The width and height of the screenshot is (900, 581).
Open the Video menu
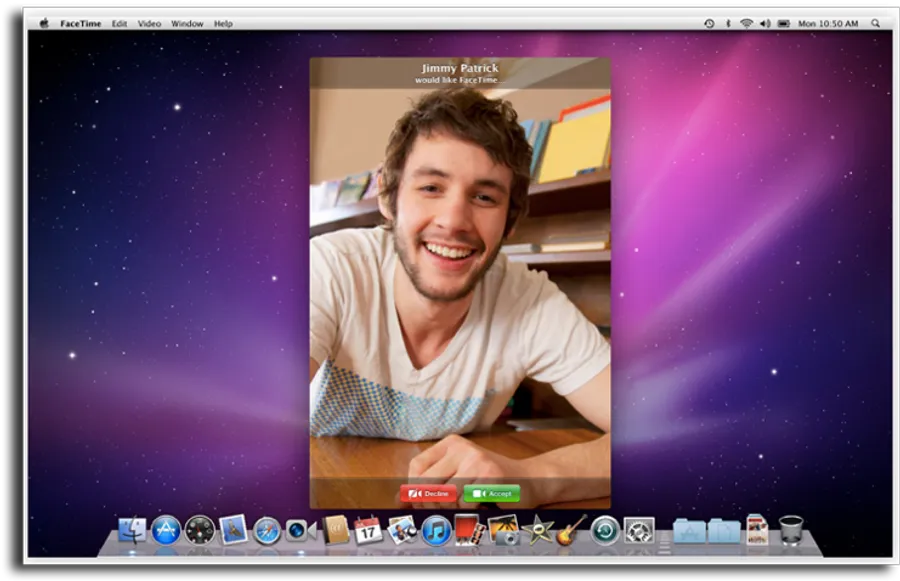[x=149, y=24]
